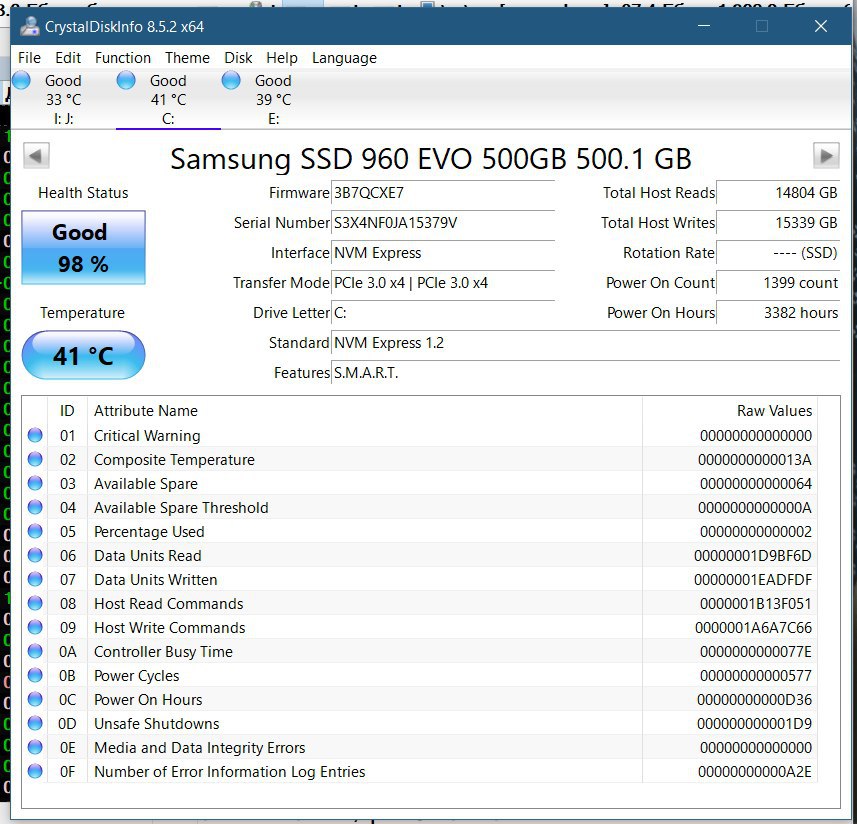This screenshot has height=824, width=857.
Task: Select the I: J: disk tab
Action: click(x=63, y=99)
